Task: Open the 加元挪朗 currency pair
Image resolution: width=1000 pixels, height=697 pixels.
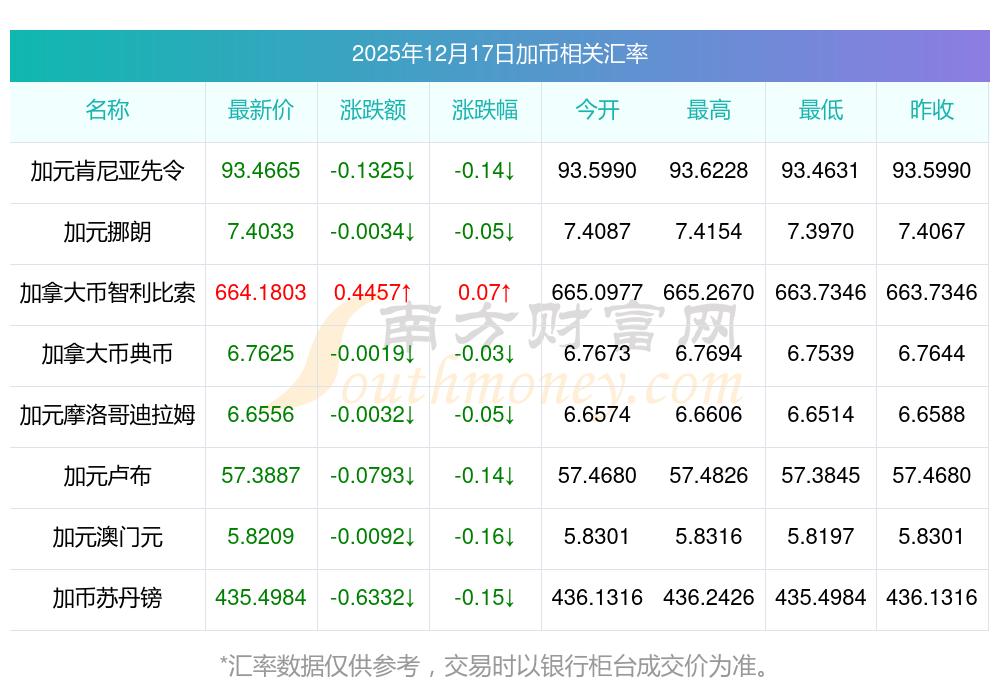Action: (107, 232)
